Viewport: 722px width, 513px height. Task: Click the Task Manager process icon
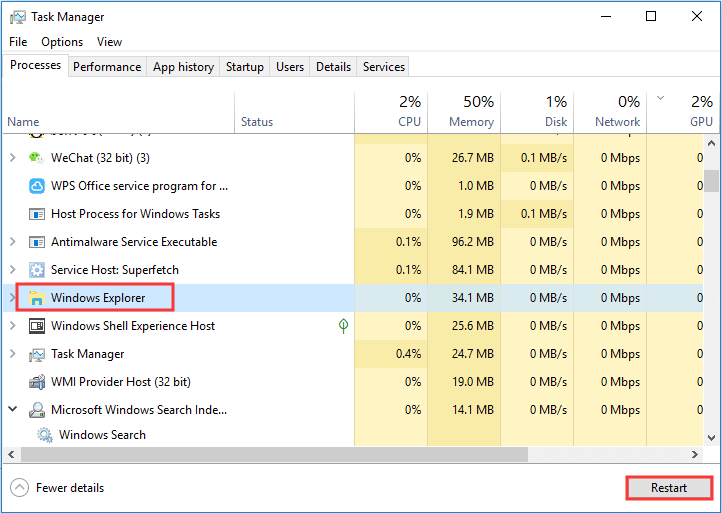click(36, 354)
